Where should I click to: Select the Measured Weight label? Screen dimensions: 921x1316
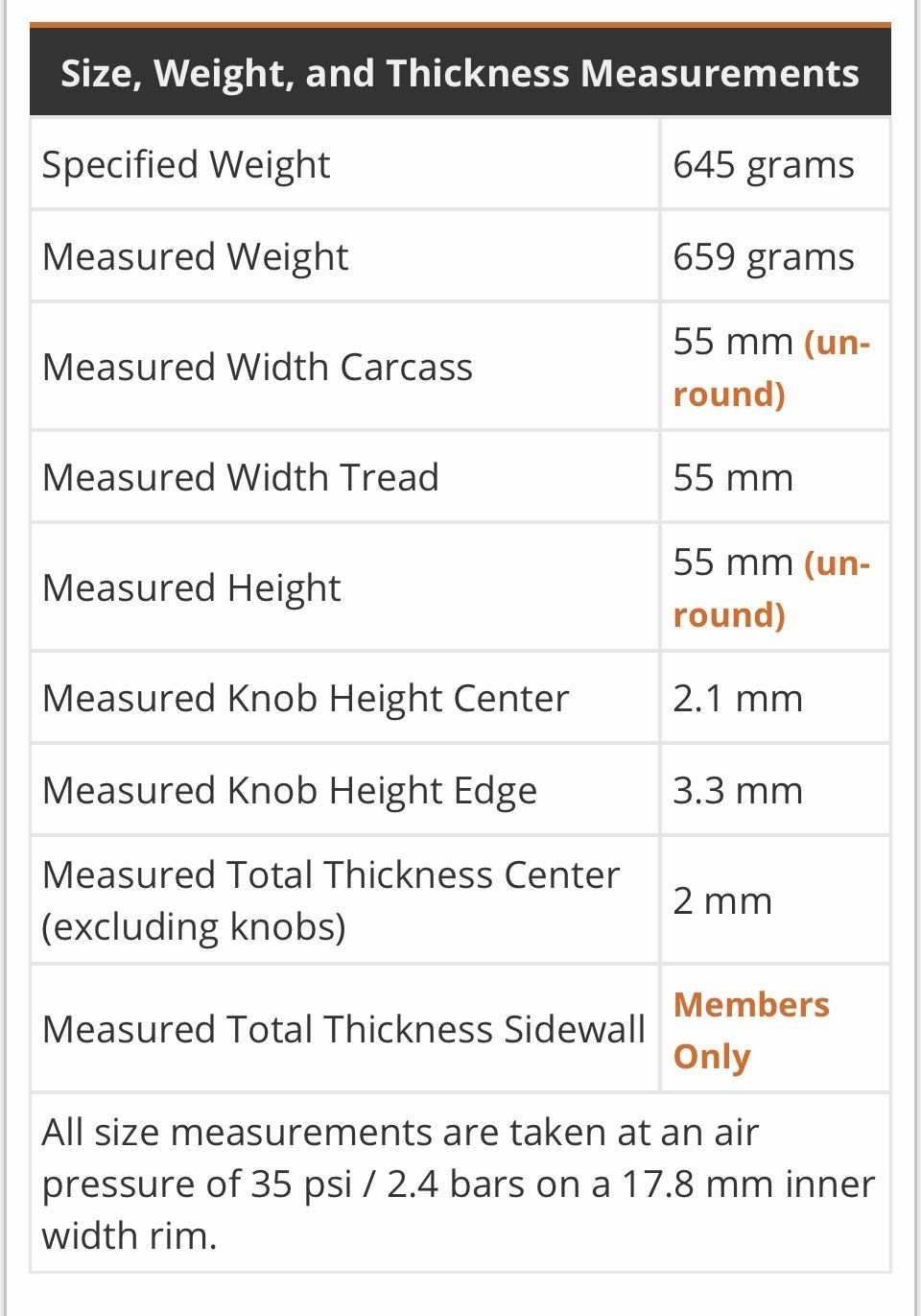(x=195, y=256)
